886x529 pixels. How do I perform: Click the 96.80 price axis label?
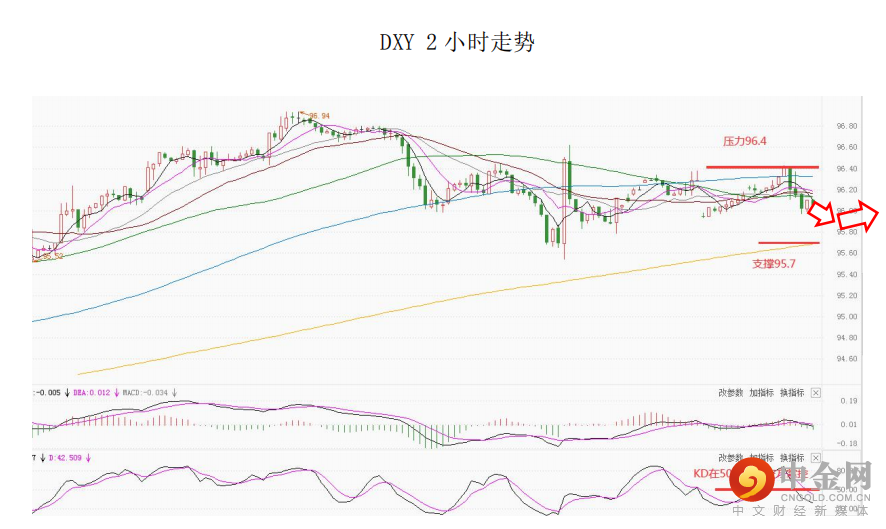coord(846,126)
